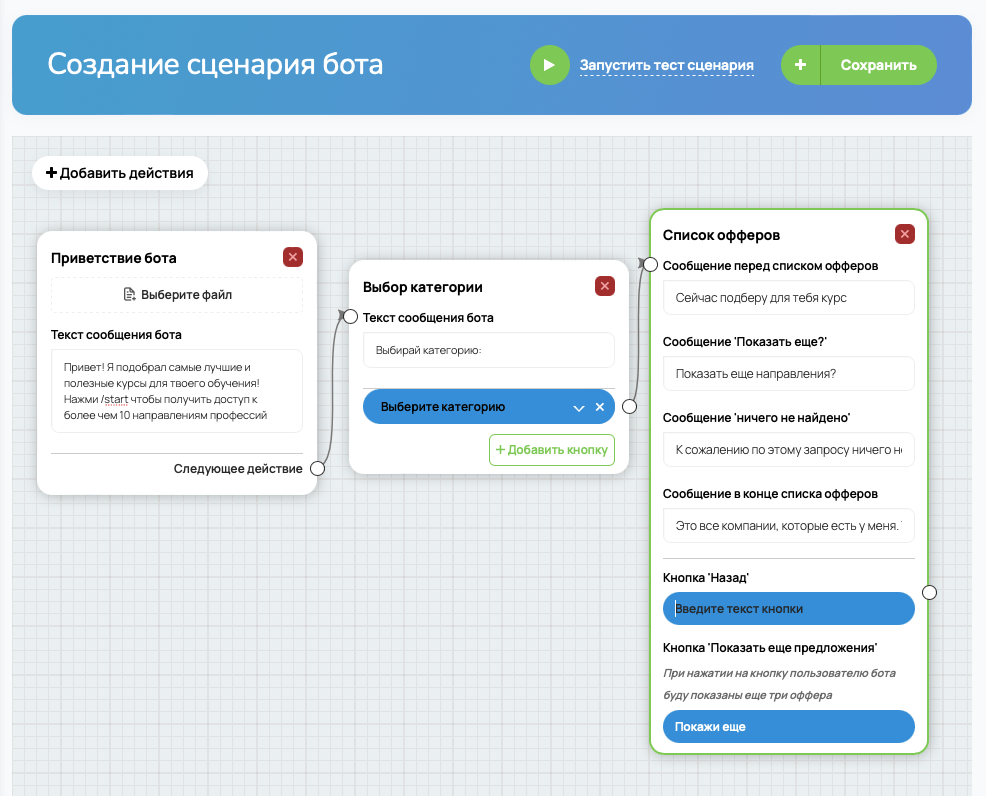Screen dimensions: 986x796
Task: Click the Сохранить button
Action: 878,65
